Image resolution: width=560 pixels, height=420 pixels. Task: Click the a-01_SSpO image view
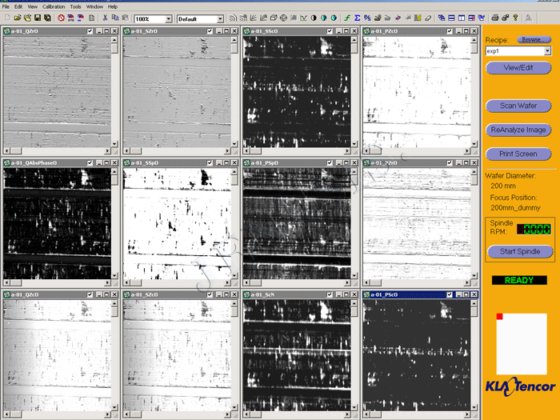(177, 224)
